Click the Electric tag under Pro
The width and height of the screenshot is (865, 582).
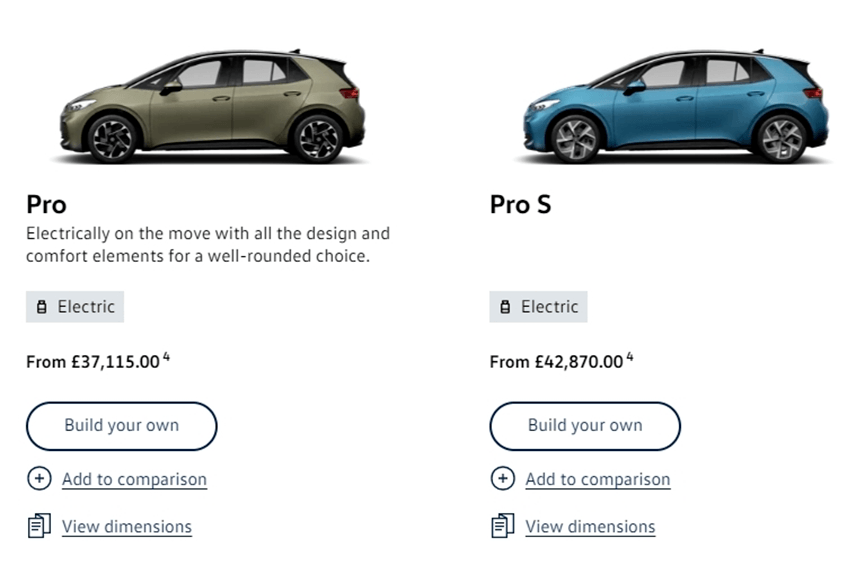pyautogui.click(x=75, y=307)
